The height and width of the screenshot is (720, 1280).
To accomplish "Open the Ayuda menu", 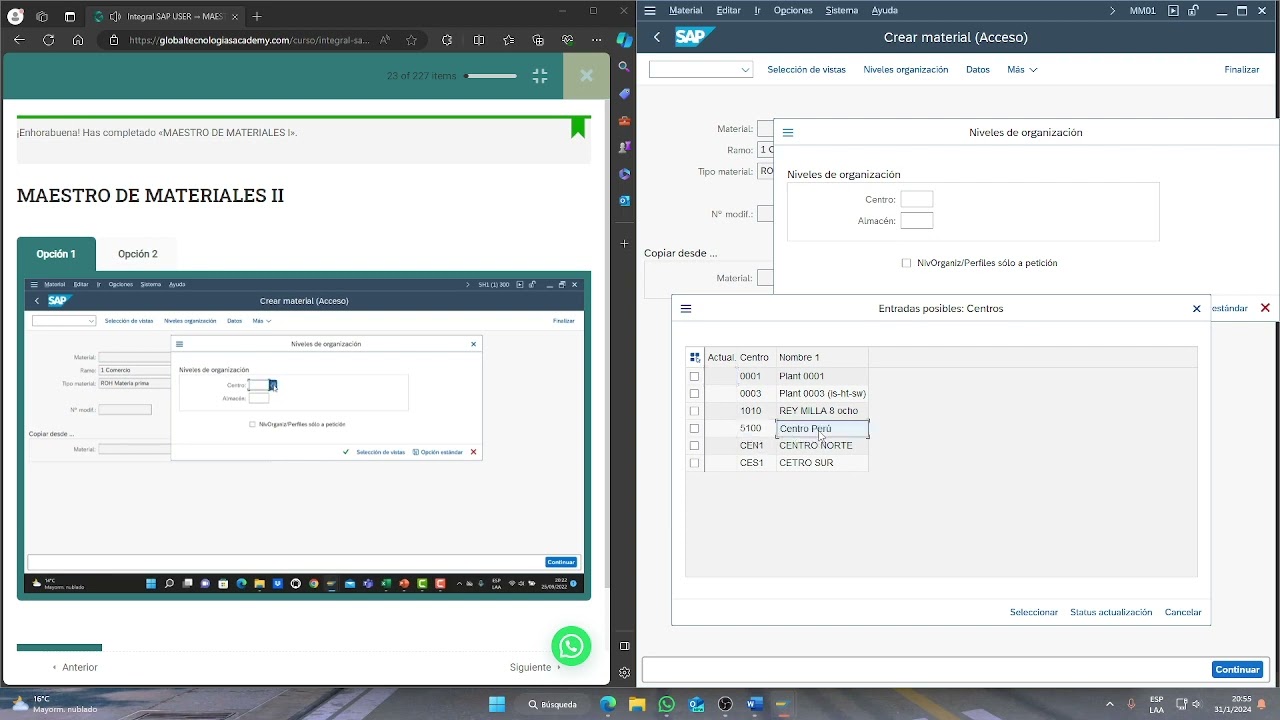I will 884,10.
